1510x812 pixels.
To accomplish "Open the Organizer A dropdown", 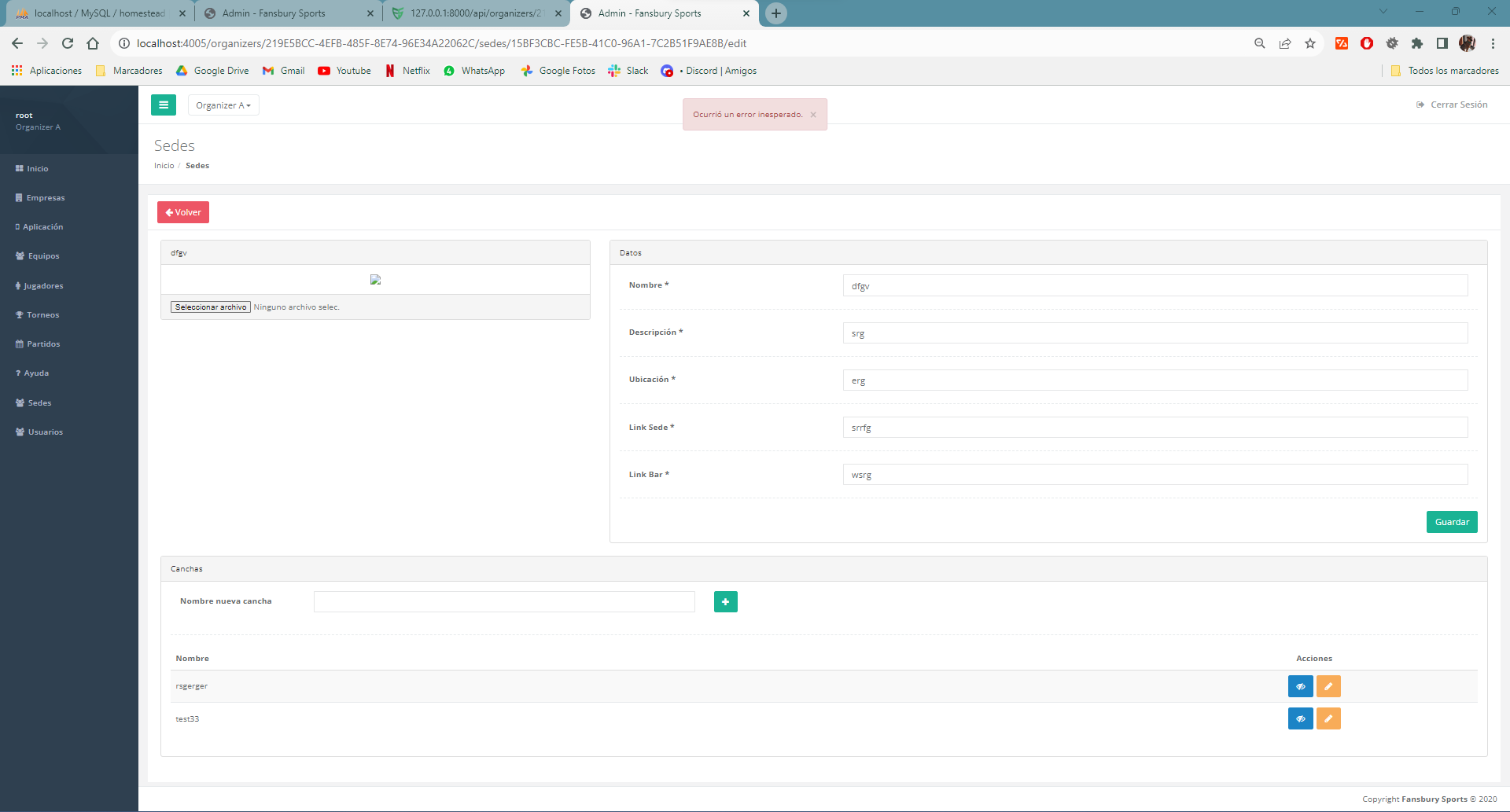I will pos(223,105).
